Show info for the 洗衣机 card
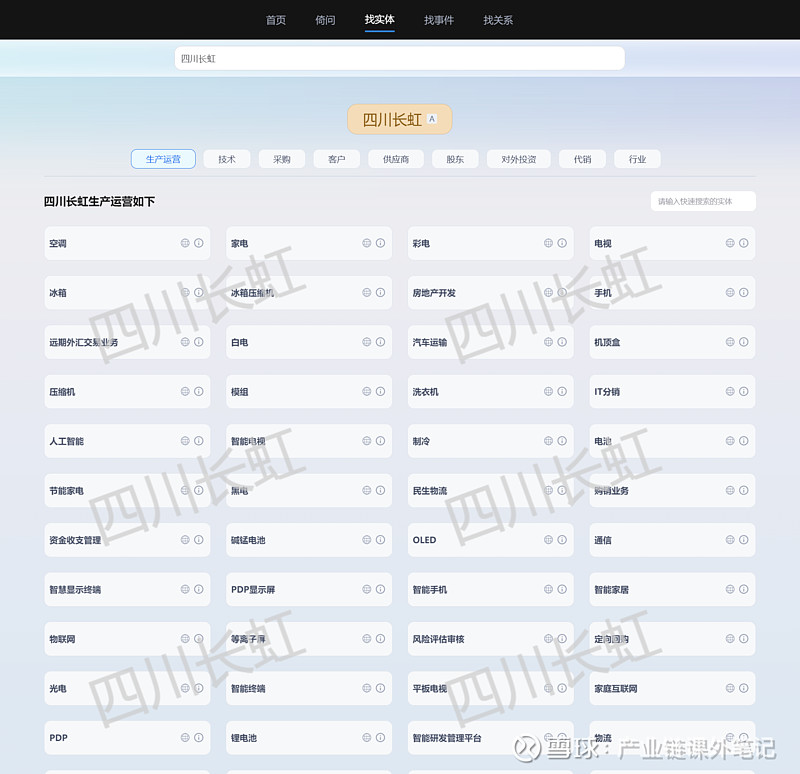Screen dimensions: 800x774 (x=562, y=391)
